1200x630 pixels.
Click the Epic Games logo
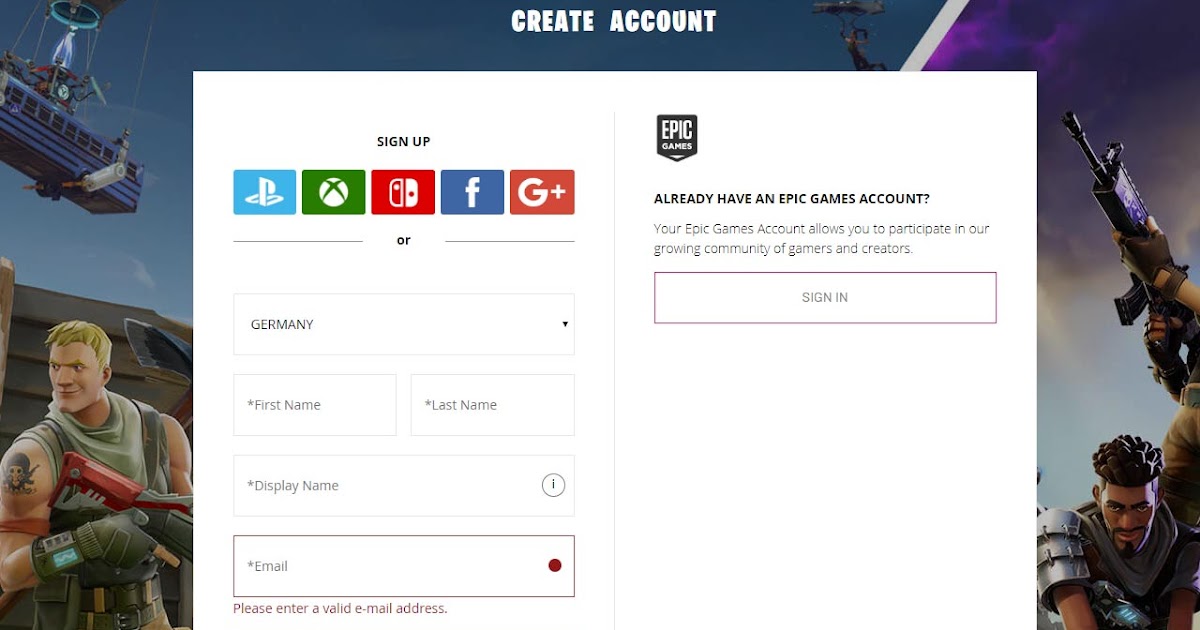pos(677,137)
